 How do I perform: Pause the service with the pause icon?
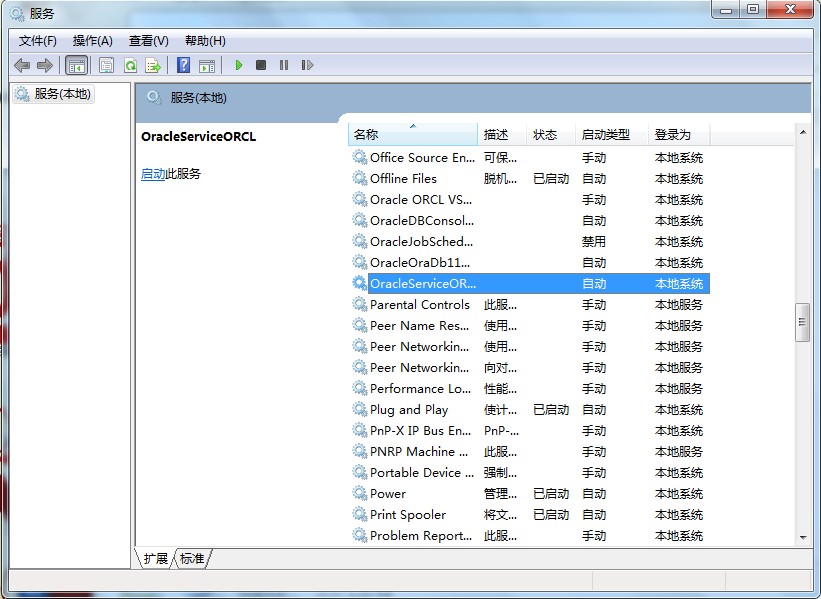pos(284,65)
